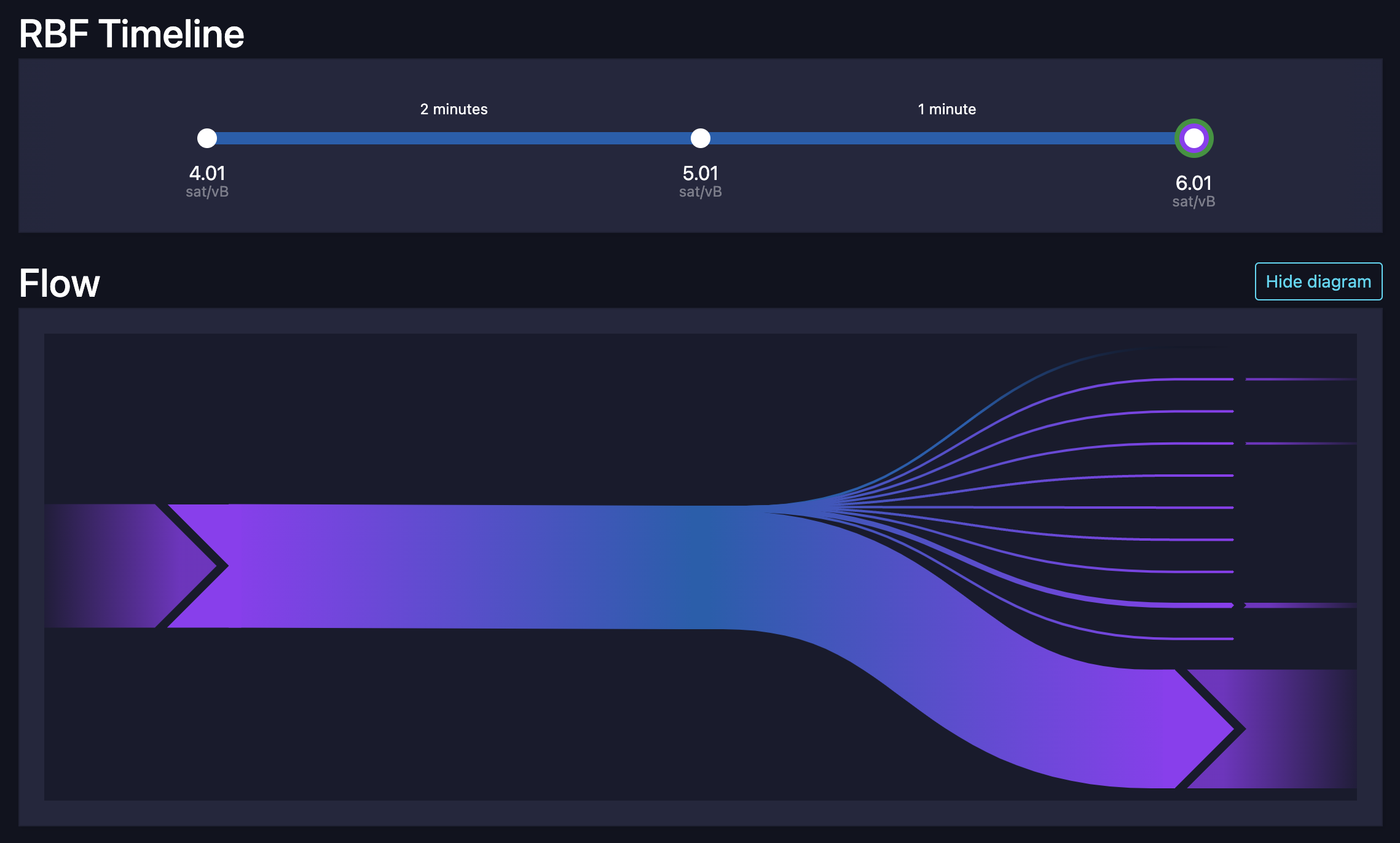The image size is (1400, 843).
Task: Click the 4.01 fee rate text
Action: coord(207,173)
